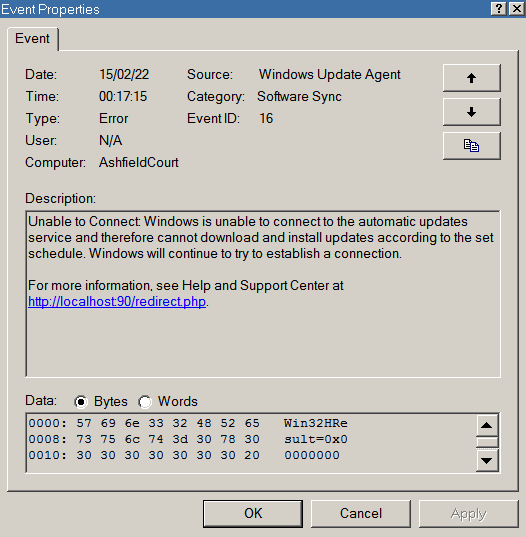Click the data box scrollbar thumb
The height and width of the screenshot is (537, 526).
(487, 442)
